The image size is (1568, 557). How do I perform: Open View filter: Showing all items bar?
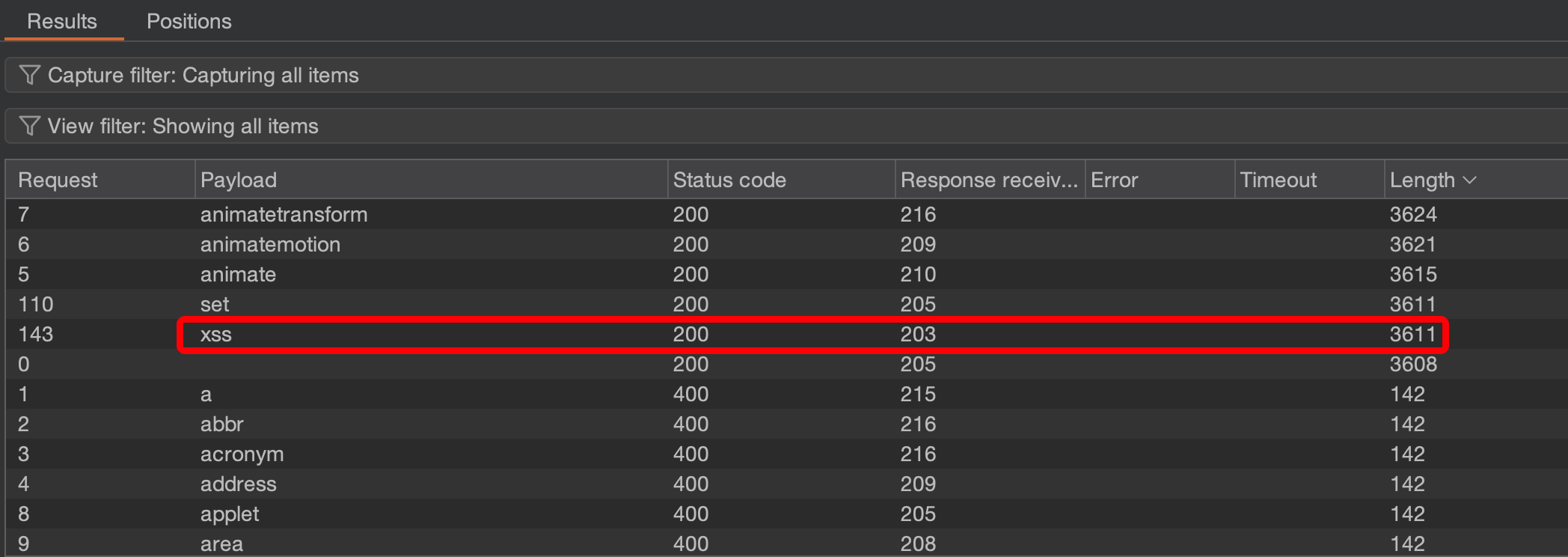[x=183, y=126]
